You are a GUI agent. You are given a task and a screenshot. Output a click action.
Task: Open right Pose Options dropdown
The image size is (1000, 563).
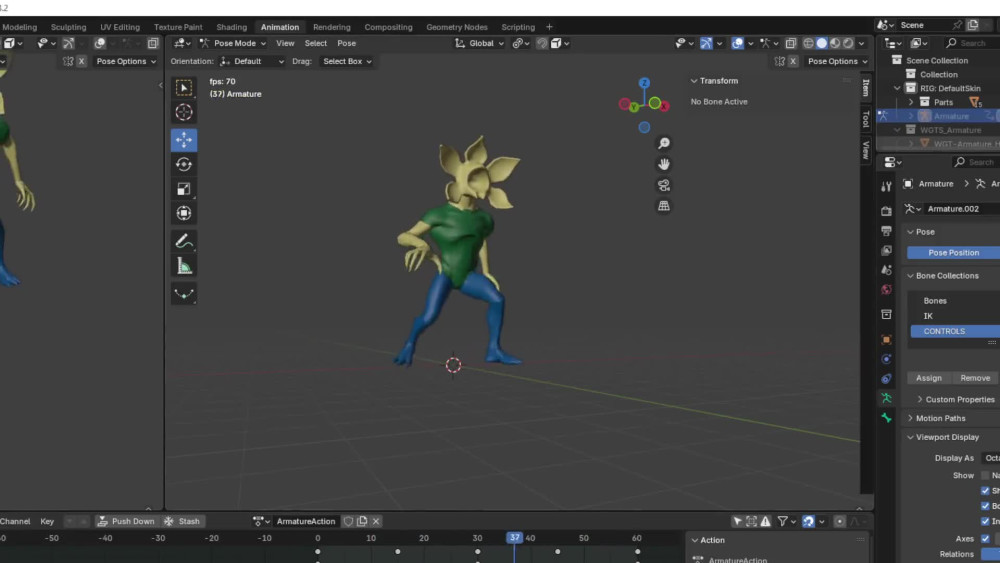837,61
